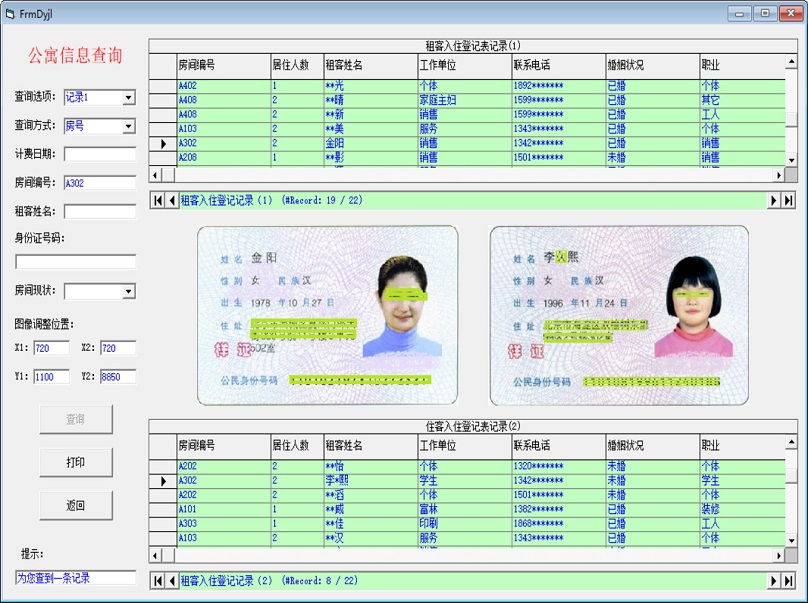Go to previous record in navigator (2)
Image resolution: width=808 pixels, height=603 pixels.
172,581
